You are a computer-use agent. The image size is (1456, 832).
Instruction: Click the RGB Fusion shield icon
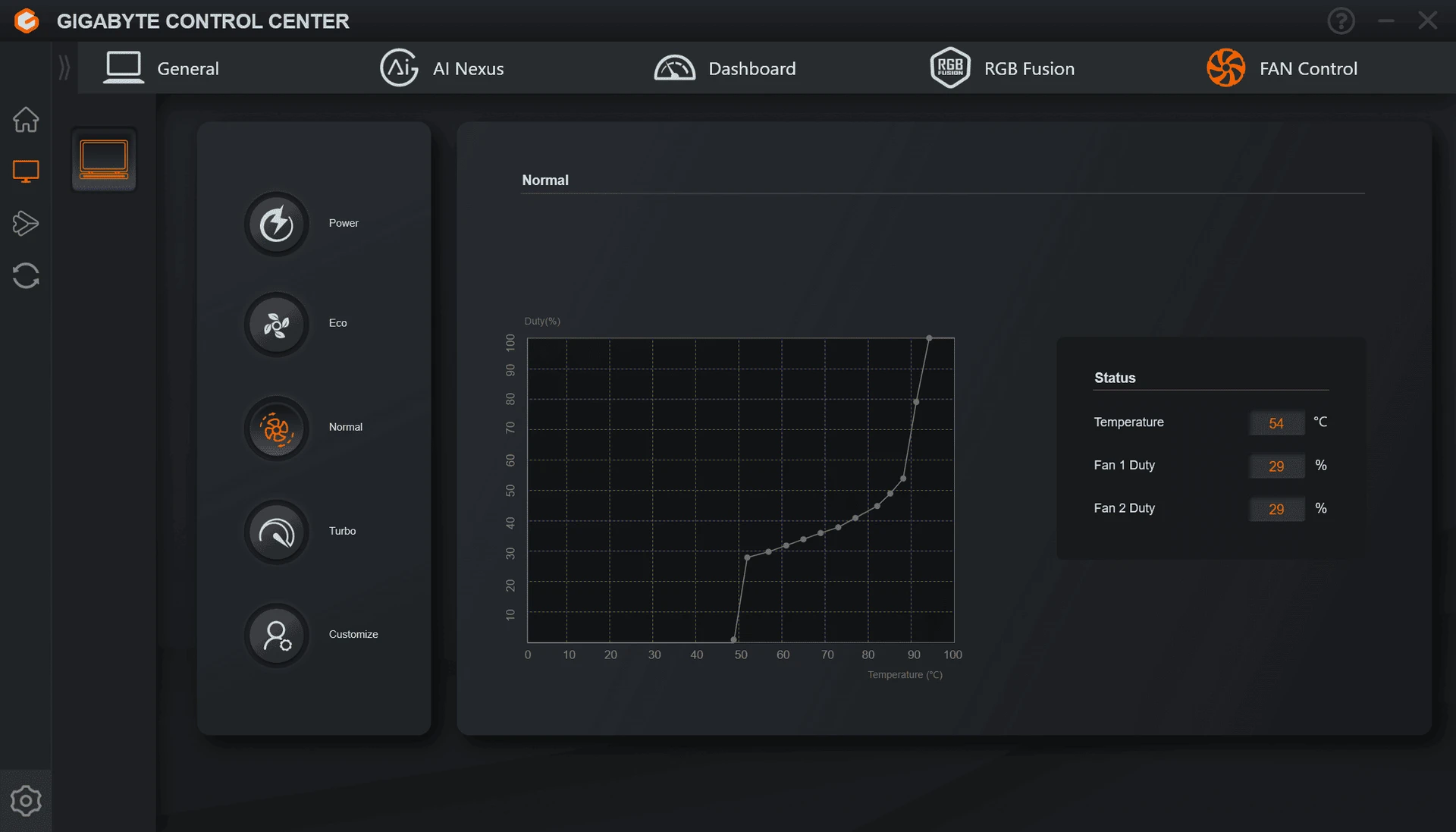coord(950,68)
